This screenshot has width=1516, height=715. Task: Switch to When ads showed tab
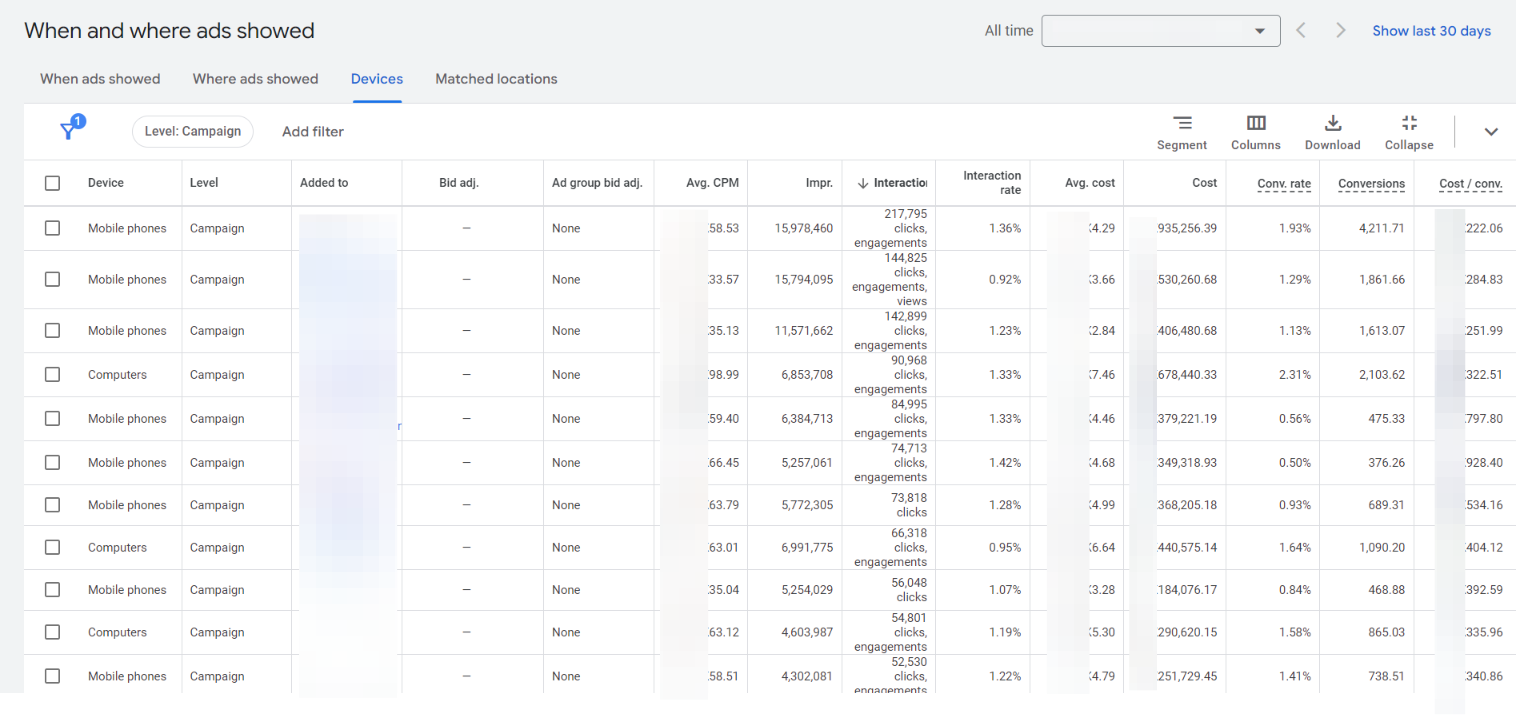100,79
